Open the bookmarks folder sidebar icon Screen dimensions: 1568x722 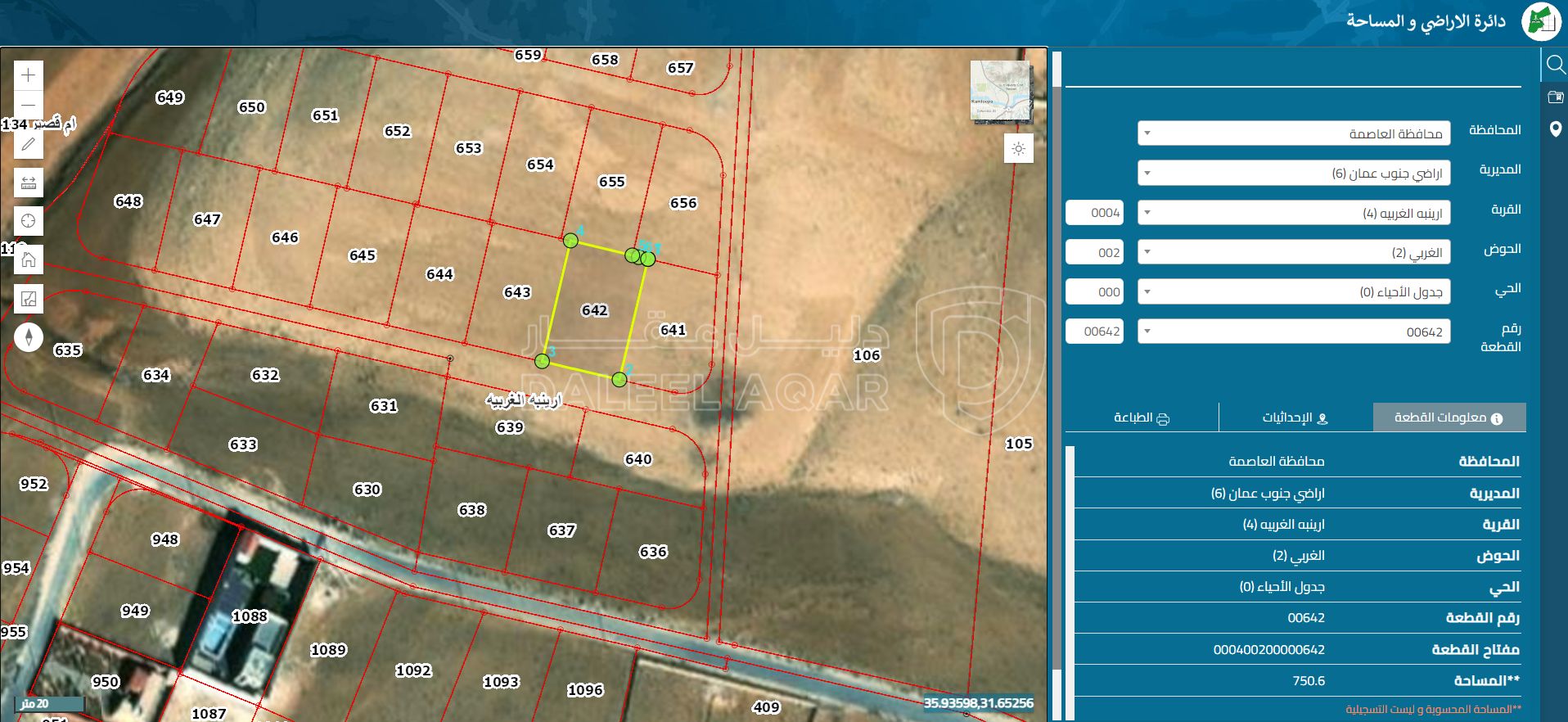[1555, 97]
